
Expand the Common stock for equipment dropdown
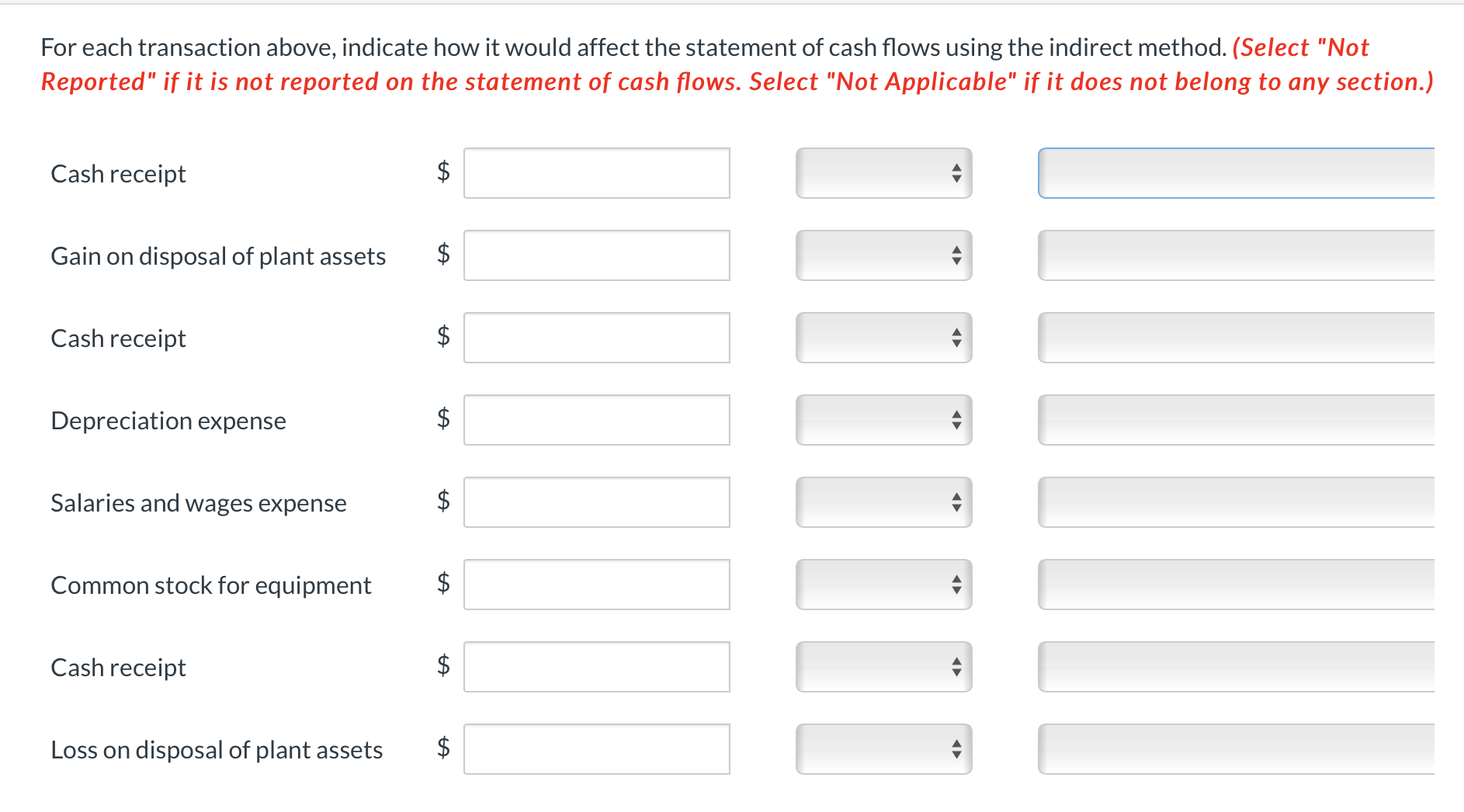883,585
